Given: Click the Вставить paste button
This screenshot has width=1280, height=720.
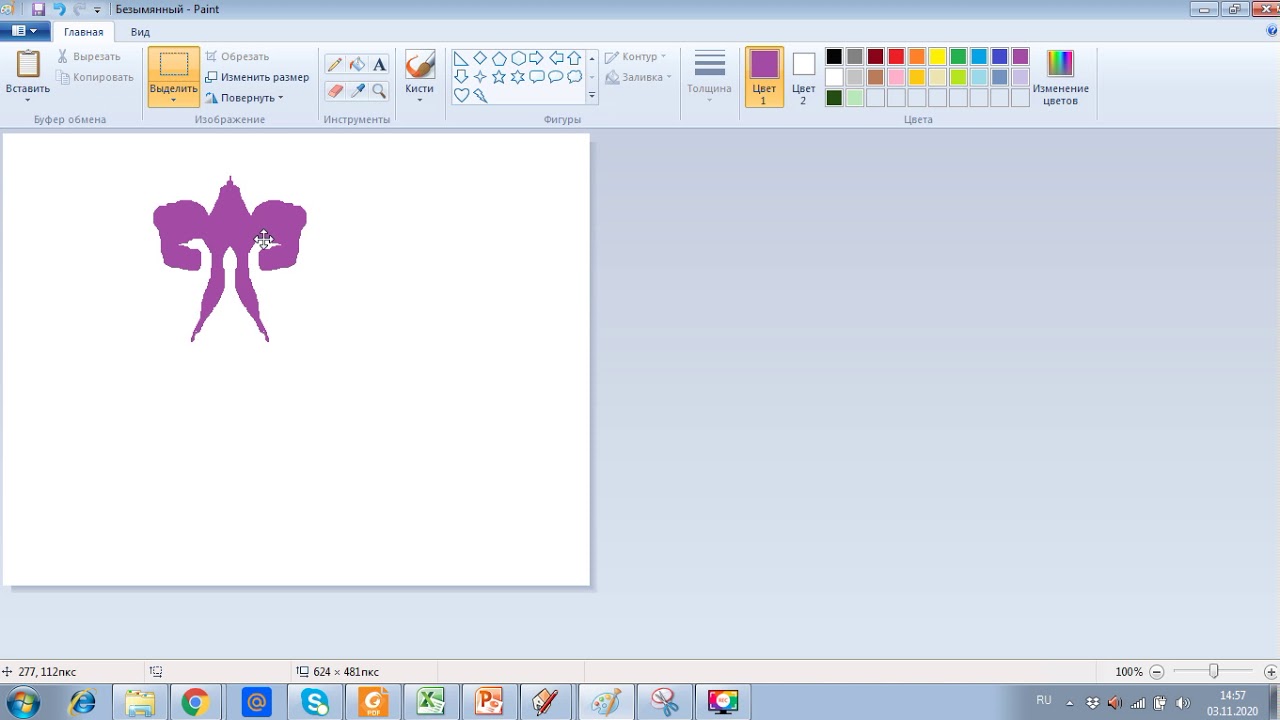Looking at the screenshot, I should point(28,70).
